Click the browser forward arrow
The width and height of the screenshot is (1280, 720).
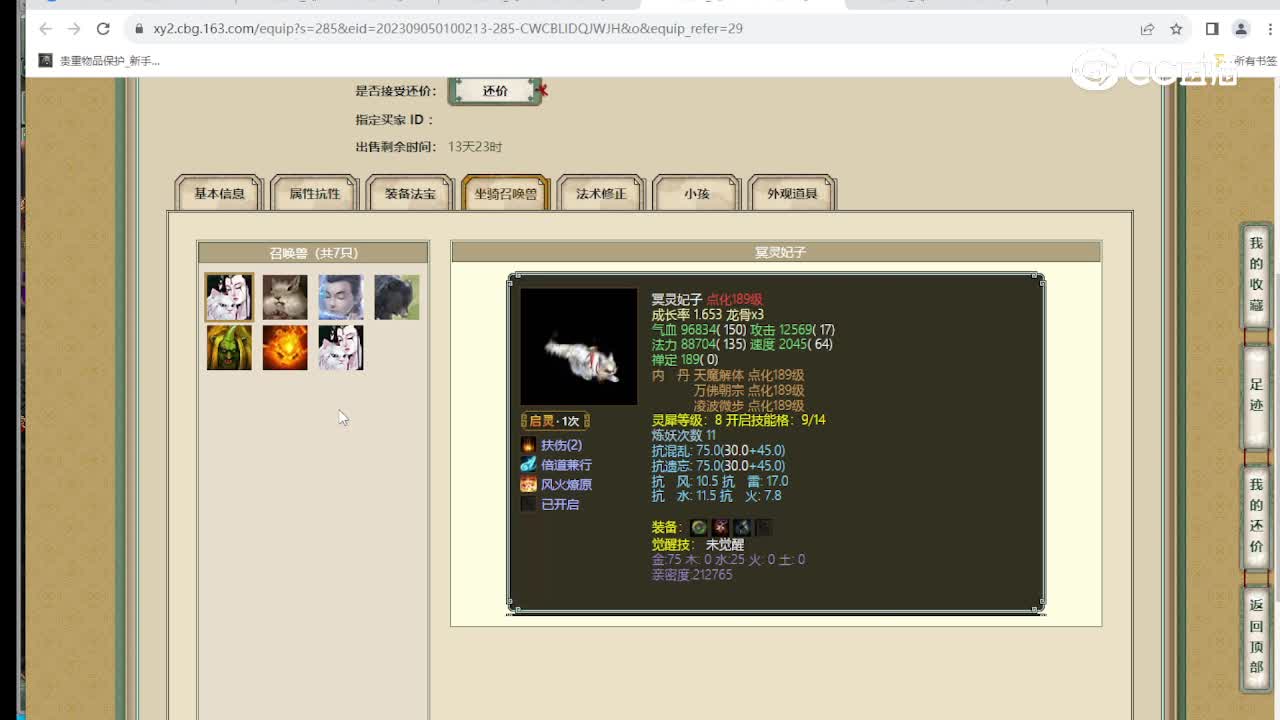(74, 29)
